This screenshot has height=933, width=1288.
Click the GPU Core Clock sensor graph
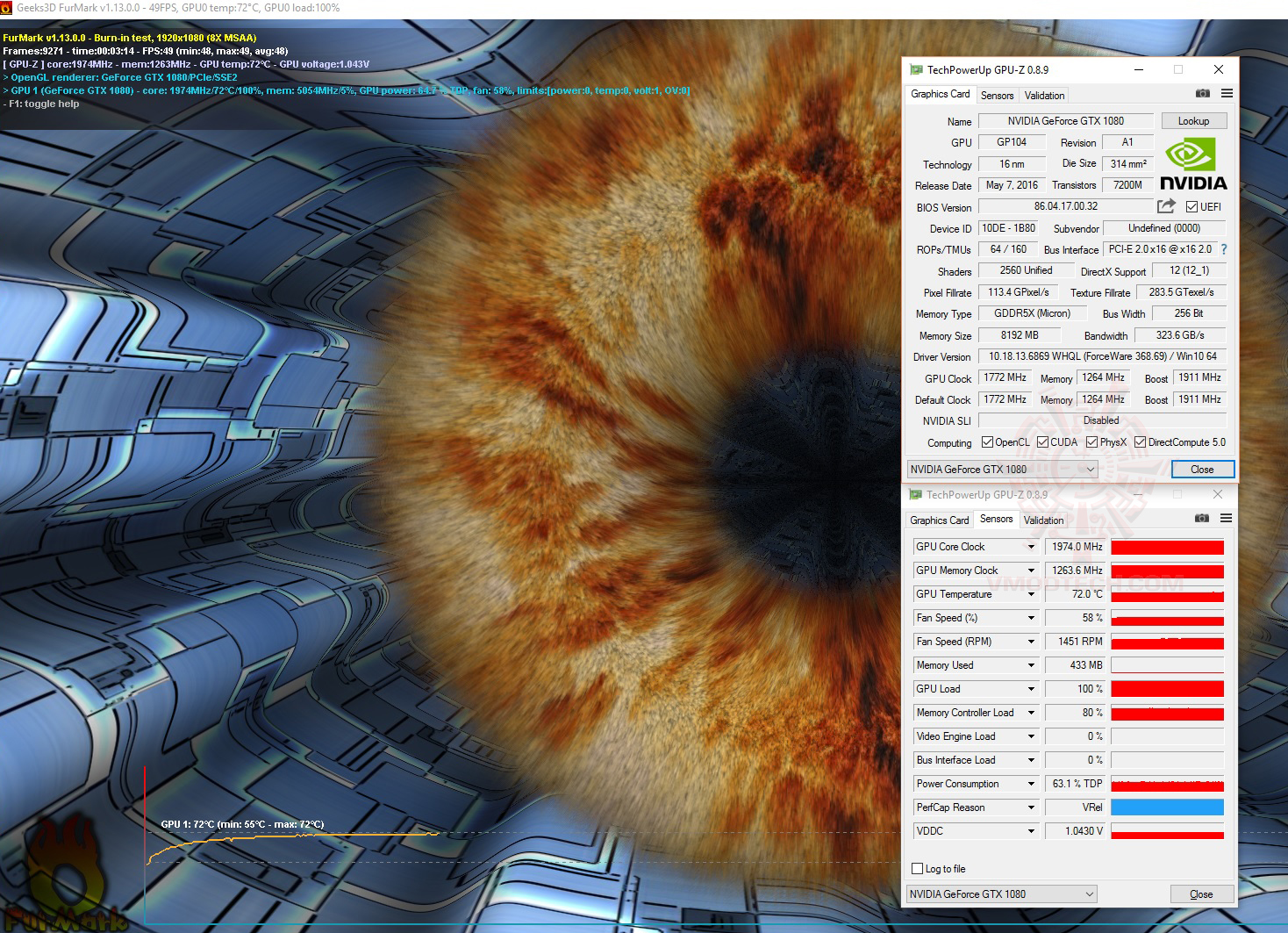click(x=1168, y=547)
